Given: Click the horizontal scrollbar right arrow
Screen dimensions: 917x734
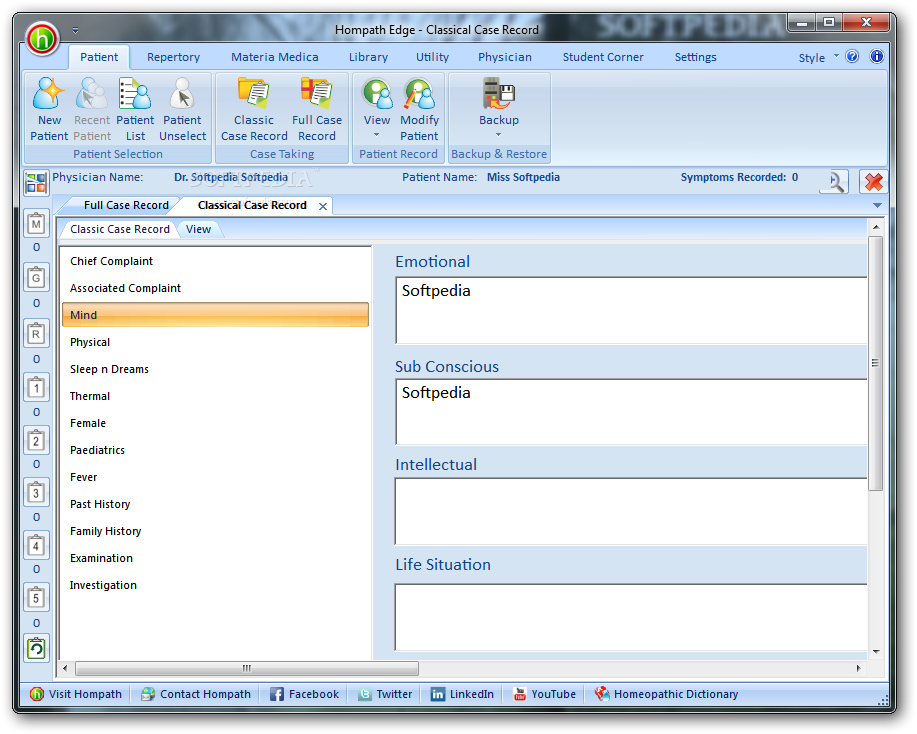Looking at the screenshot, I should (x=859, y=668).
